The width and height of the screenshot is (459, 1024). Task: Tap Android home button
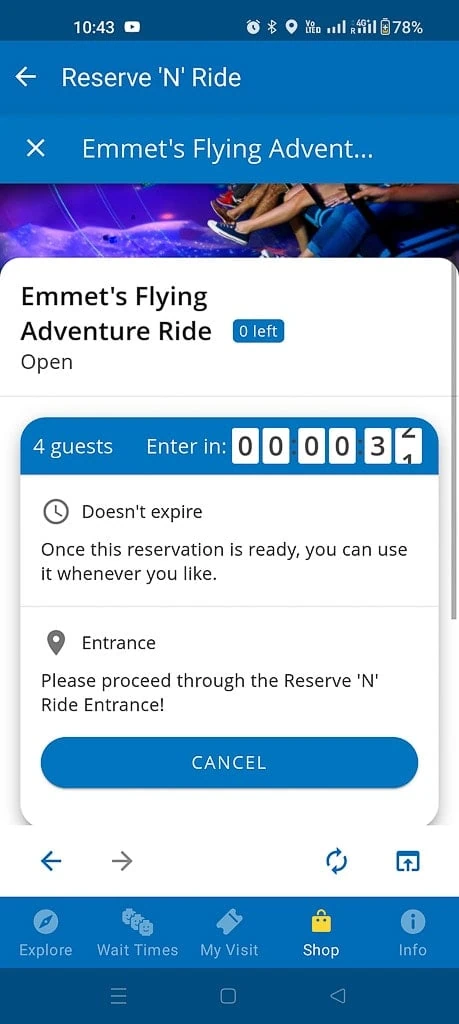tap(229, 995)
